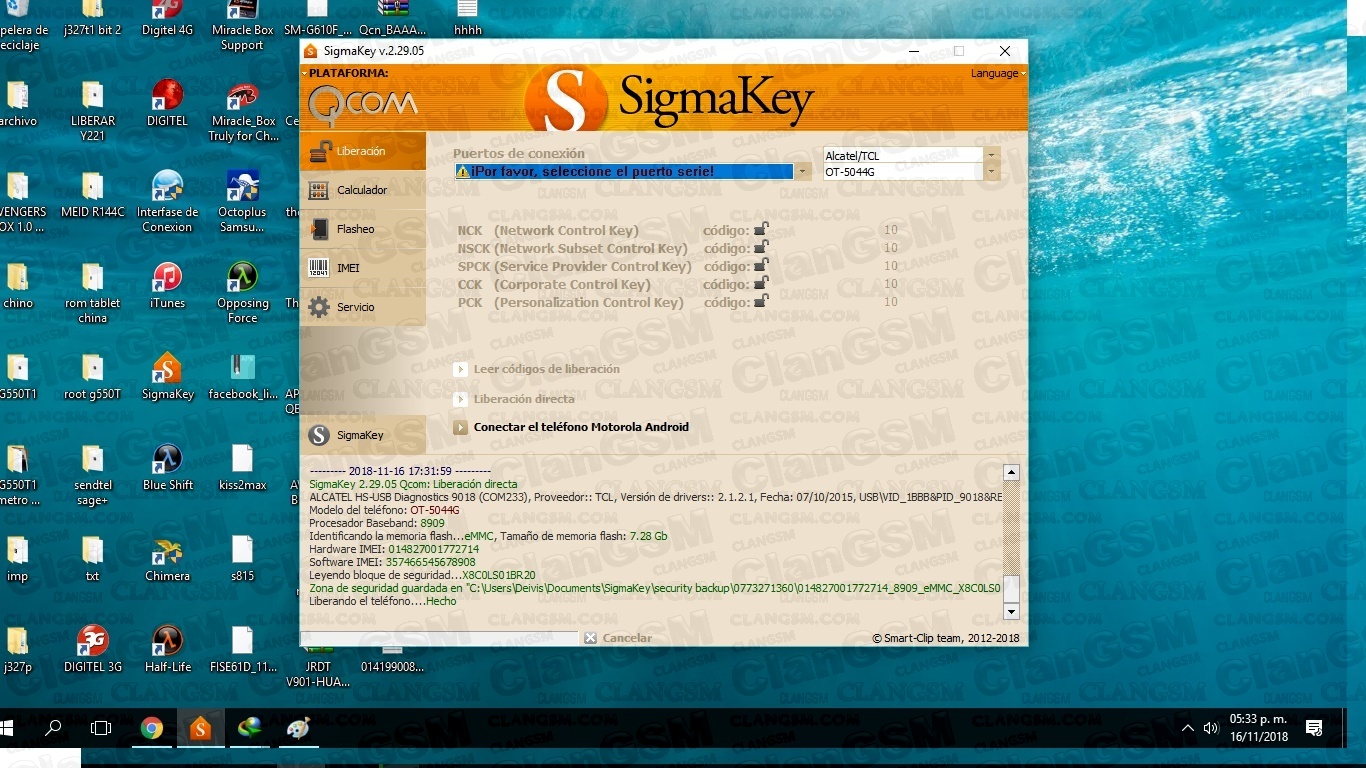1366x768 pixels.
Task: Select the rom tablet china folder
Action: coord(92,293)
